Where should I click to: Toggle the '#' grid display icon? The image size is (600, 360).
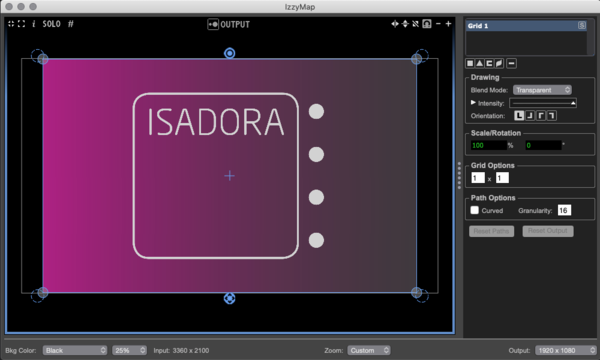[x=71, y=24]
